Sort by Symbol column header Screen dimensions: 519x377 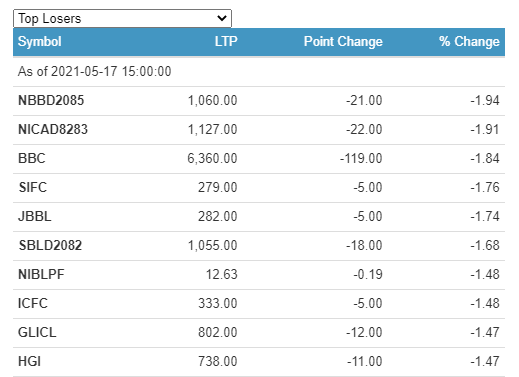40,42
